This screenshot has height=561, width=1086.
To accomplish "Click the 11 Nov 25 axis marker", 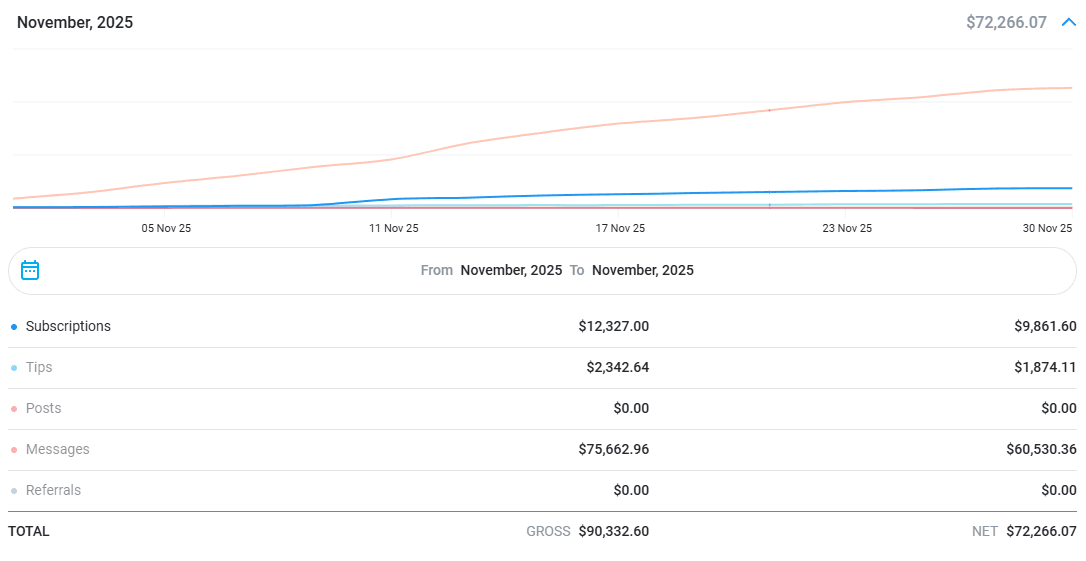I will (x=393, y=228).
